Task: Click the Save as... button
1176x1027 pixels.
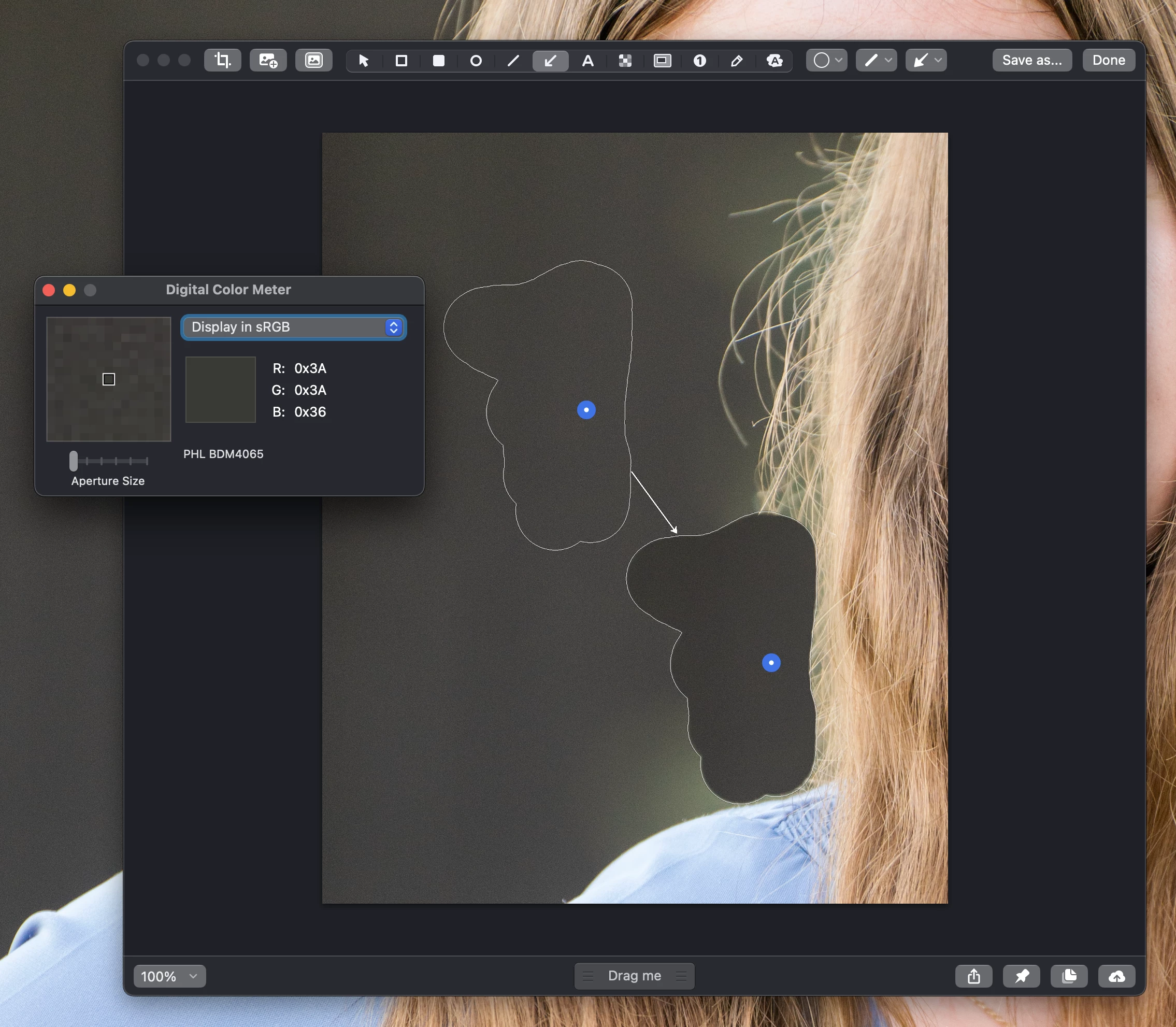Action: tap(1031, 60)
